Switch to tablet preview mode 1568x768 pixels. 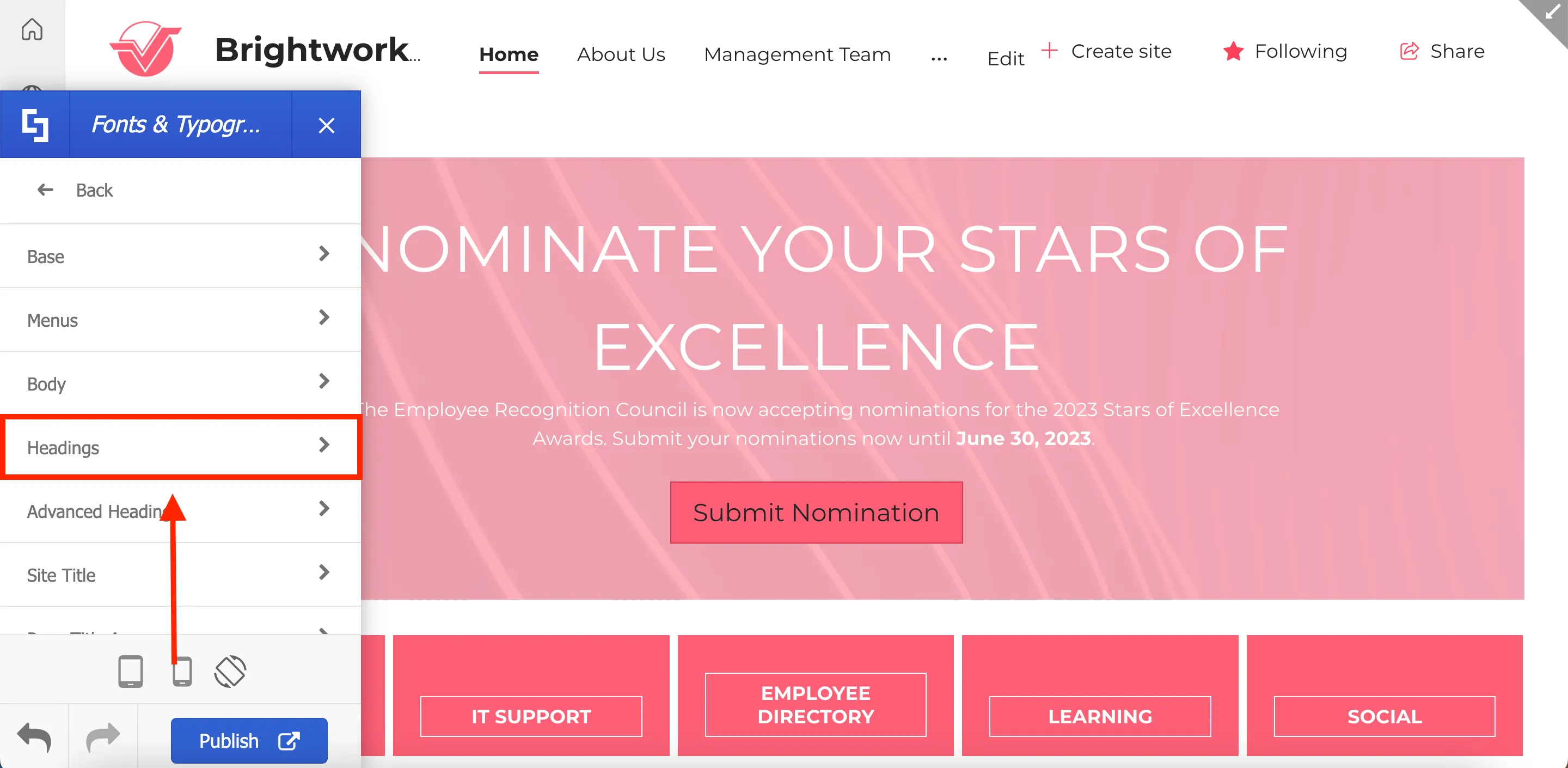point(130,671)
